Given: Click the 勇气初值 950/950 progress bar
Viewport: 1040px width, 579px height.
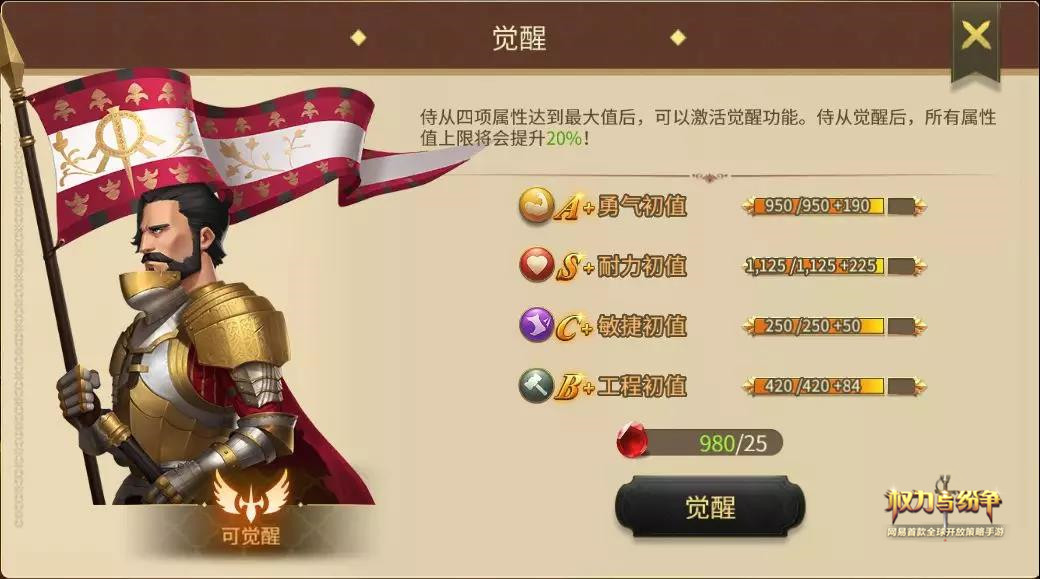Looking at the screenshot, I should [834, 206].
